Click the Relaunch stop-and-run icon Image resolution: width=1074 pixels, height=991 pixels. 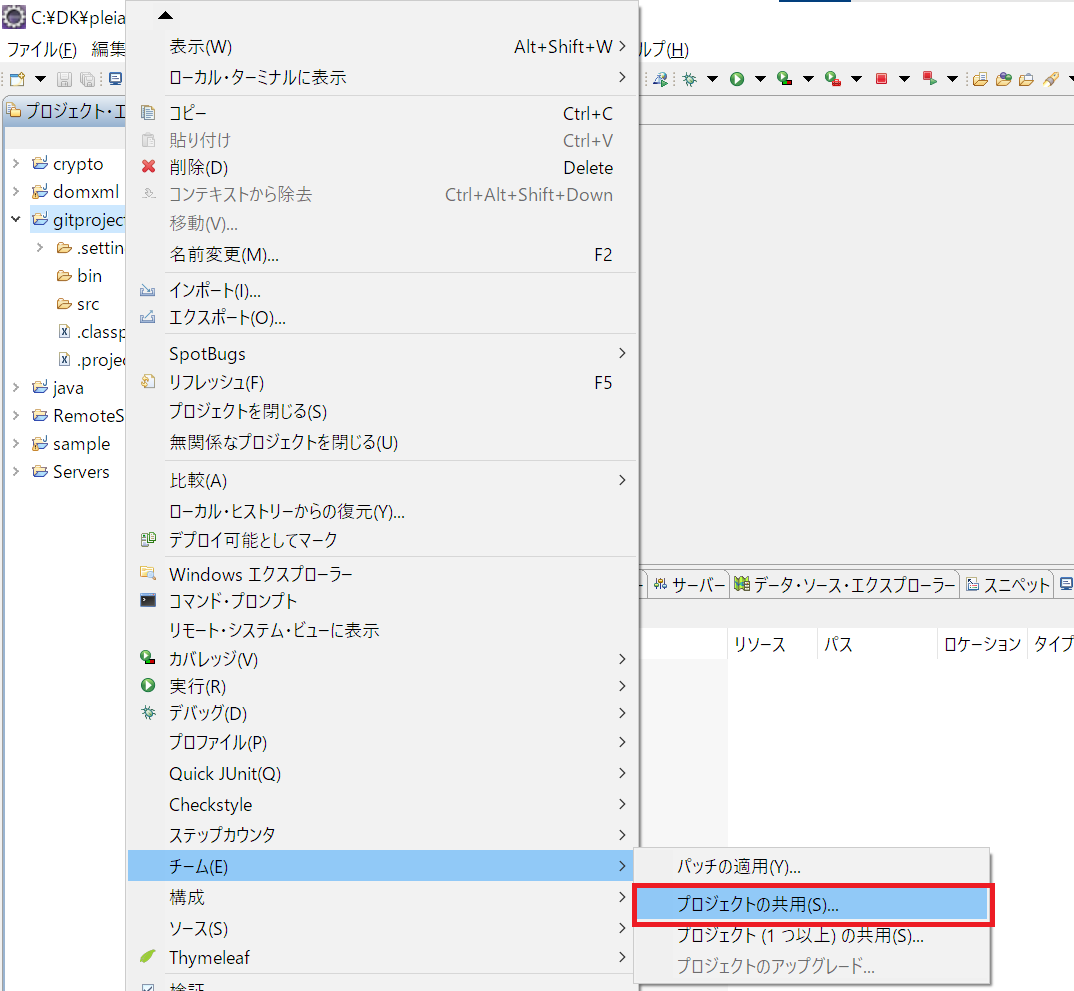click(x=929, y=79)
